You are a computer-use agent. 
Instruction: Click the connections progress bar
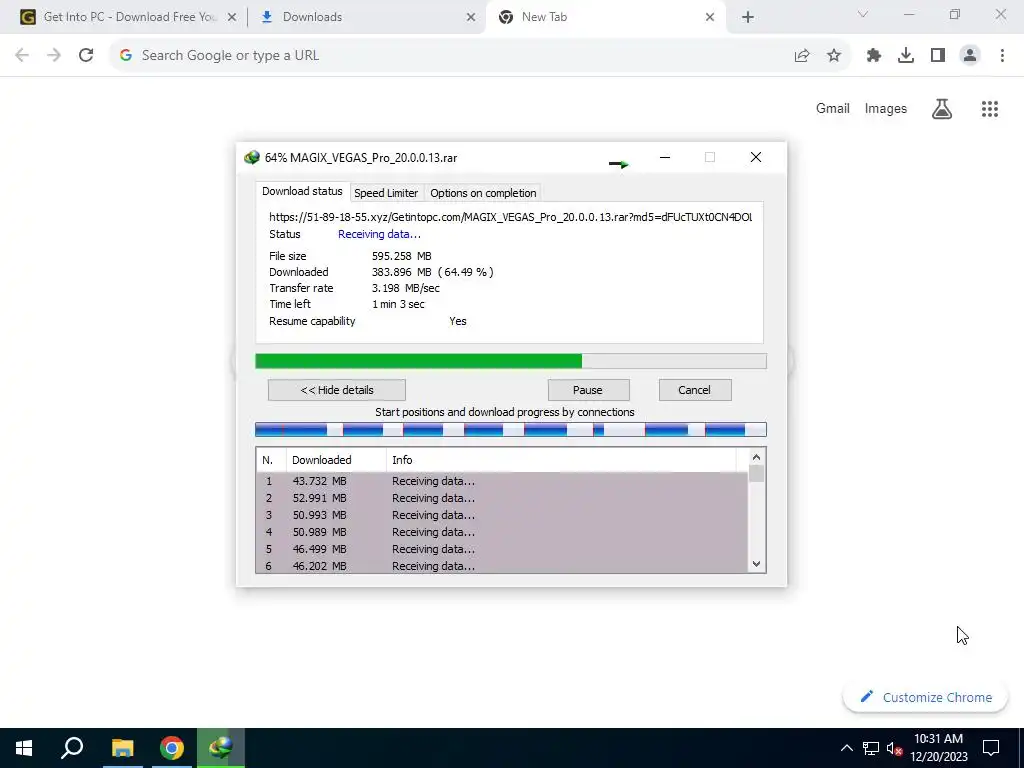coord(511,430)
